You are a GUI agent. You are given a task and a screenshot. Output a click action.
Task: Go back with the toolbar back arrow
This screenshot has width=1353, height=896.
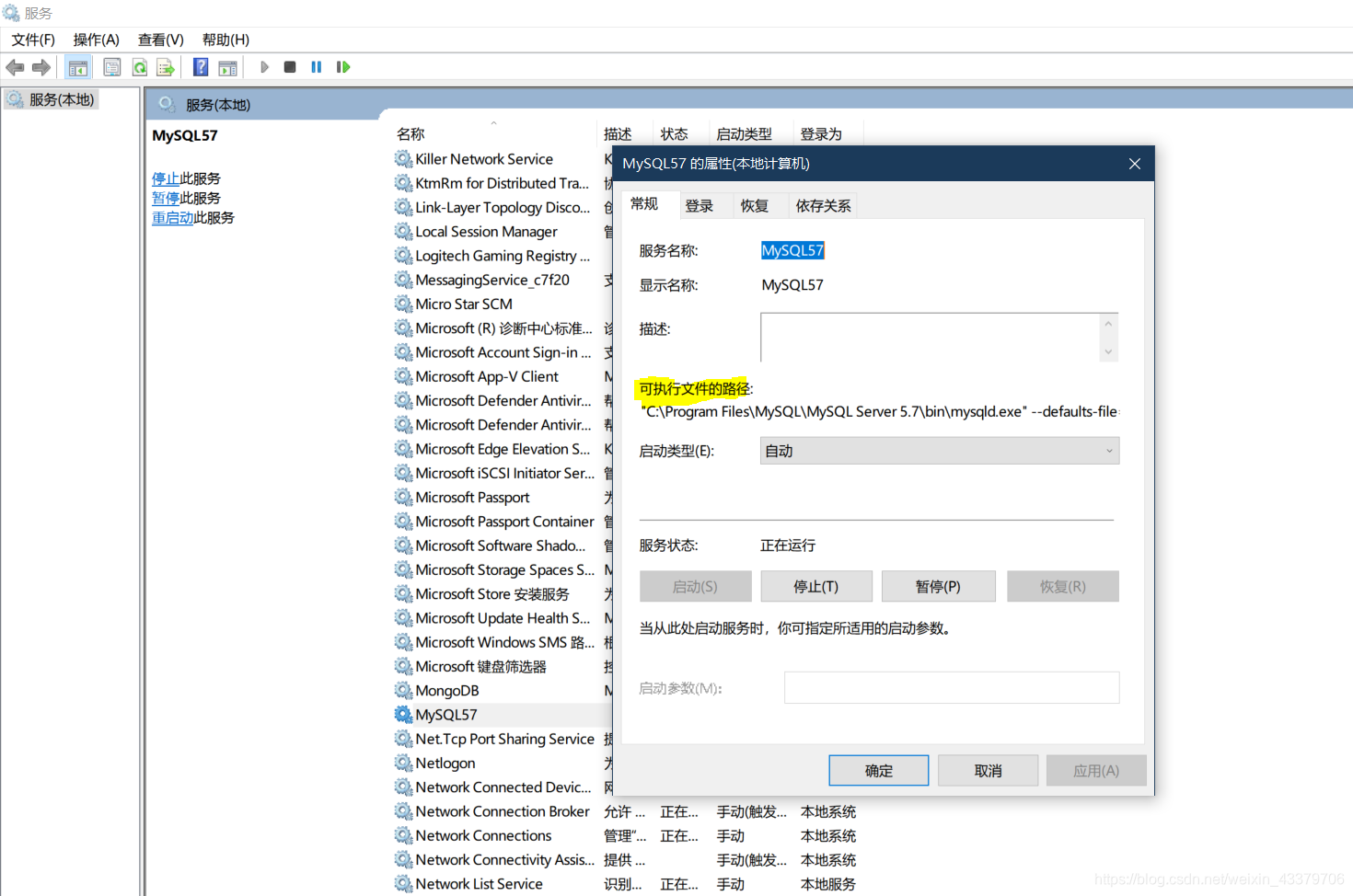[15, 67]
